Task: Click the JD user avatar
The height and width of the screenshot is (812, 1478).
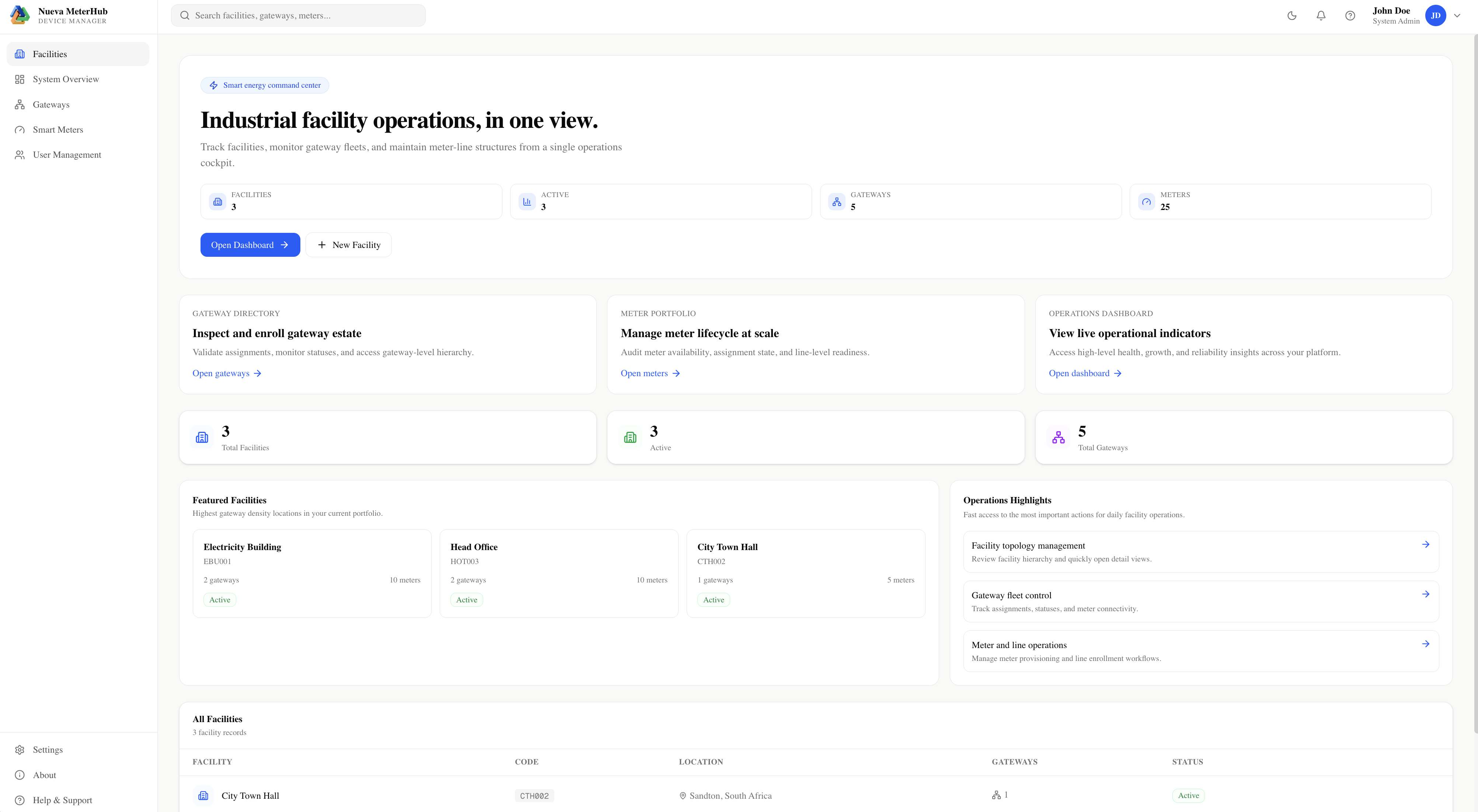Action: (1436, 15)
